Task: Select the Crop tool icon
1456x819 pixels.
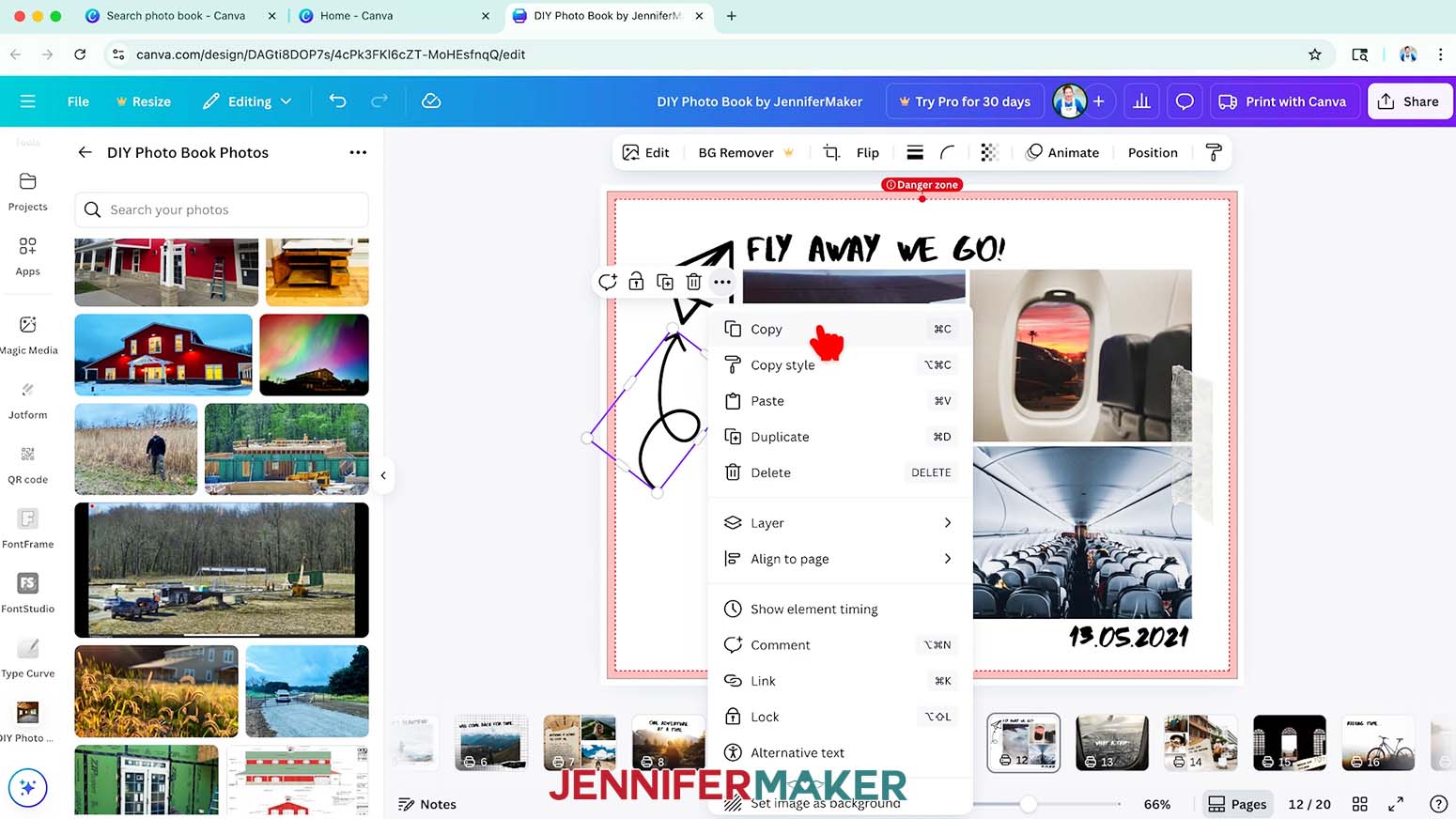Action: click(x=831, y=152)
